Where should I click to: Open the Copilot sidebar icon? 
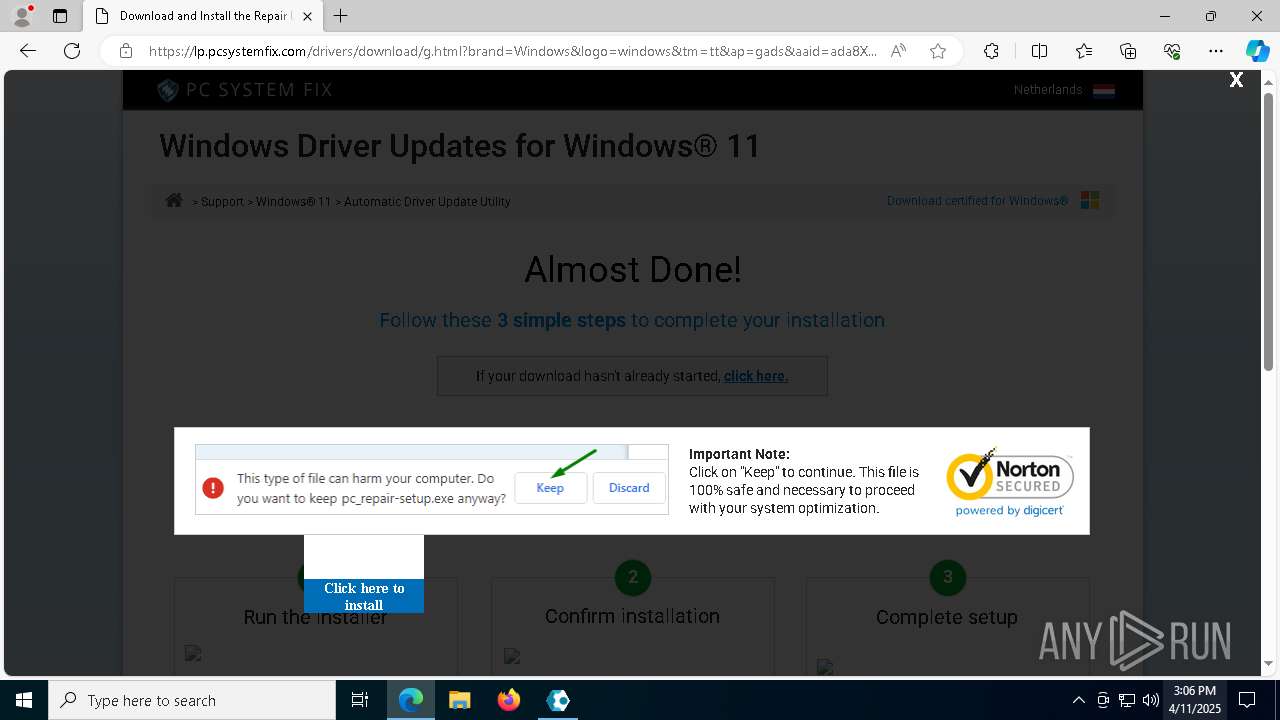click(1257, 51)
